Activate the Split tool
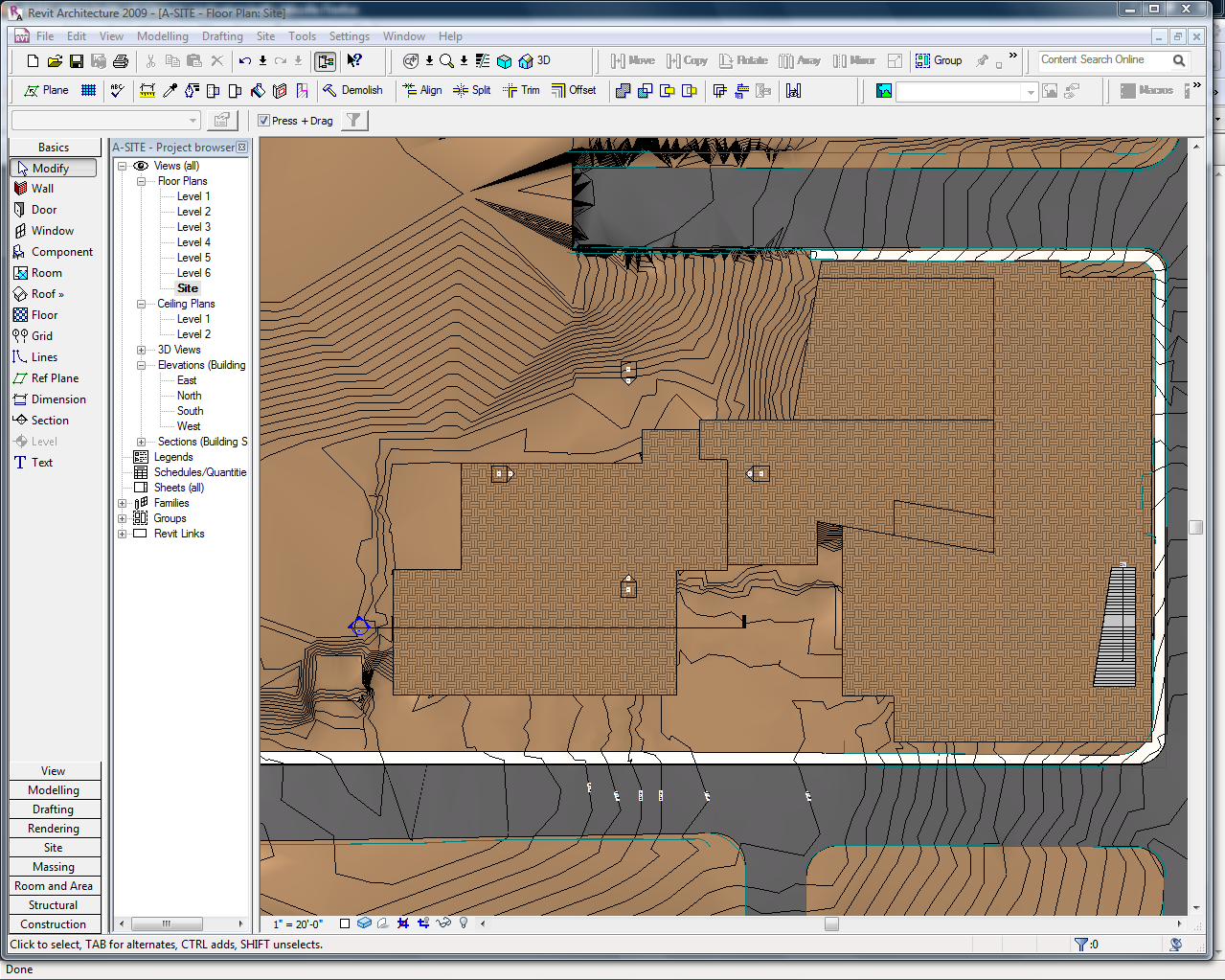The width and height of the screenshot is (1225, 980). click(x=472, y=90)
